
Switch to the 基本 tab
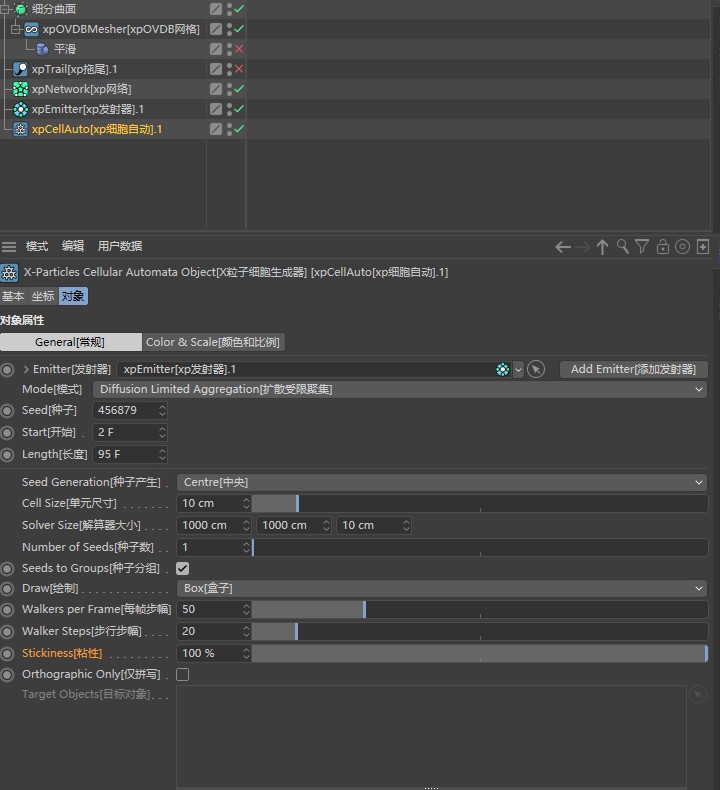(13, 296)
